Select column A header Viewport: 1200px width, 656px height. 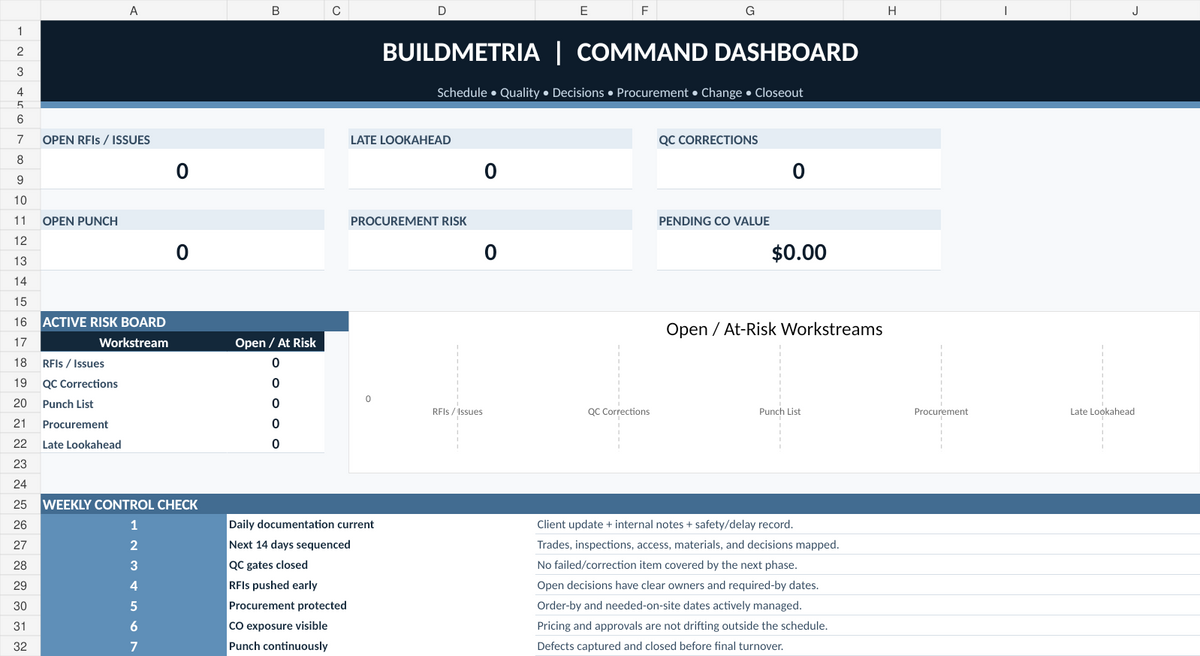(134, 10)
